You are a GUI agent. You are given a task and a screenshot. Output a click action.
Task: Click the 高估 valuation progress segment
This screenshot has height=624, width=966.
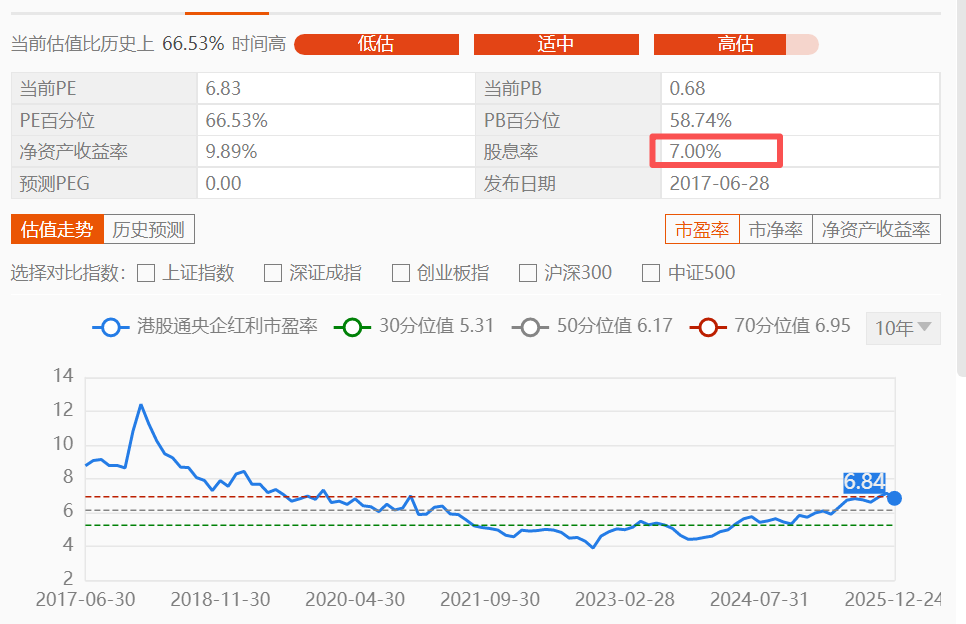735,44
